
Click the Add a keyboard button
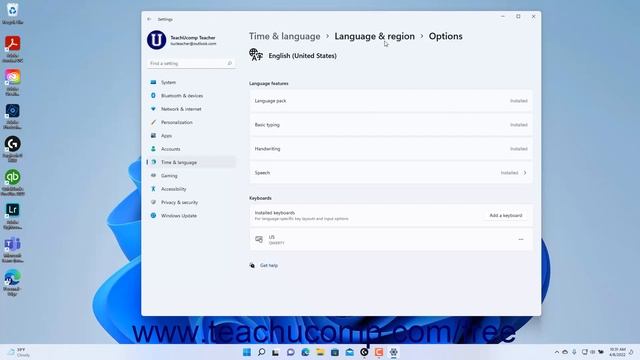pos(506,216)
